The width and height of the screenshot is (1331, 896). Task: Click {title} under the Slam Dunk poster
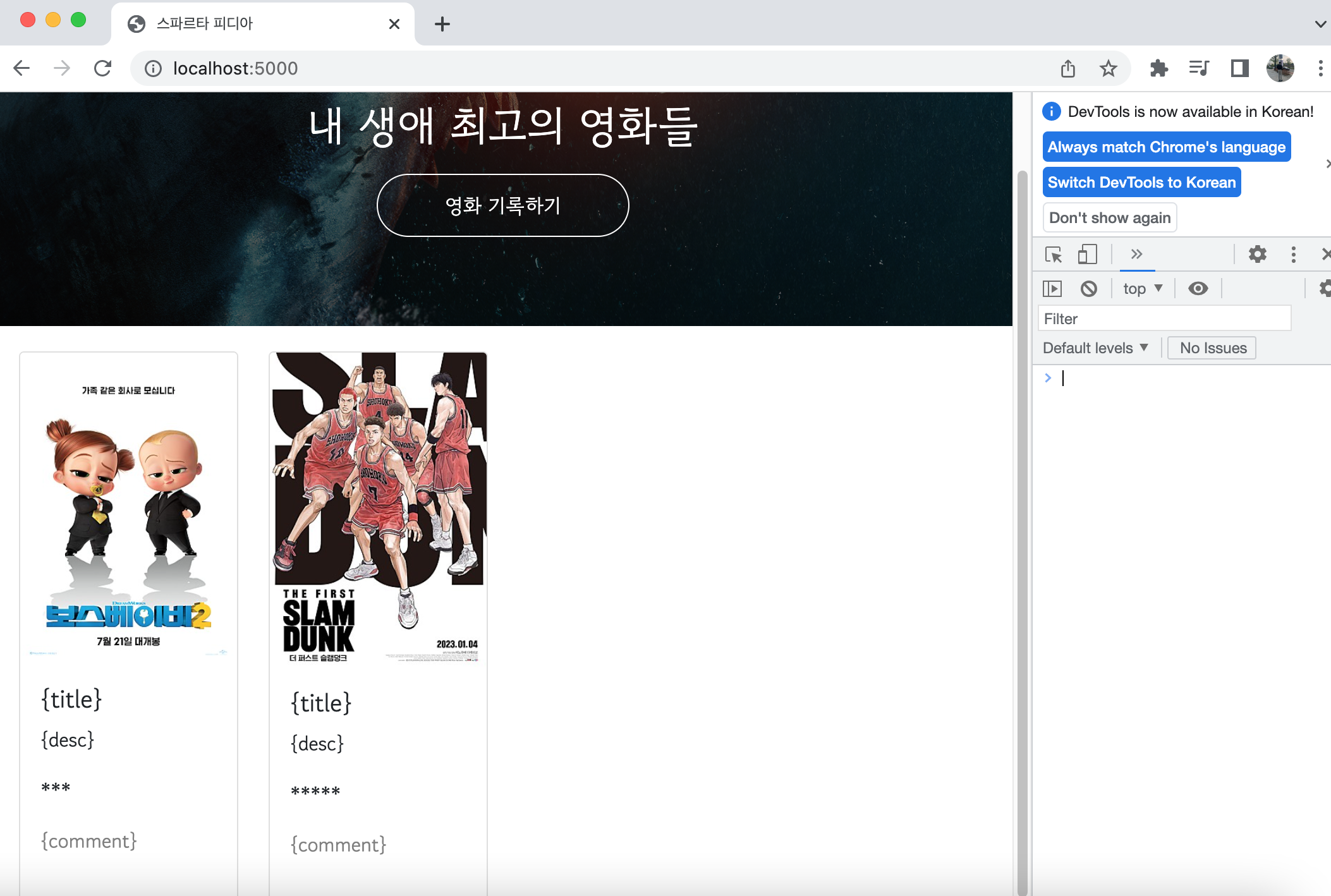[321, 703]
